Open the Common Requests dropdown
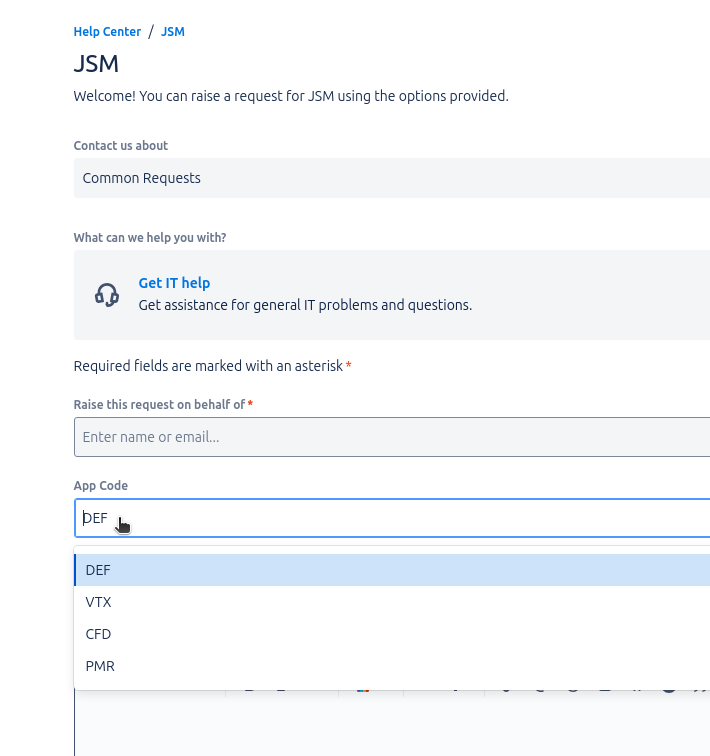 [390, 178]
